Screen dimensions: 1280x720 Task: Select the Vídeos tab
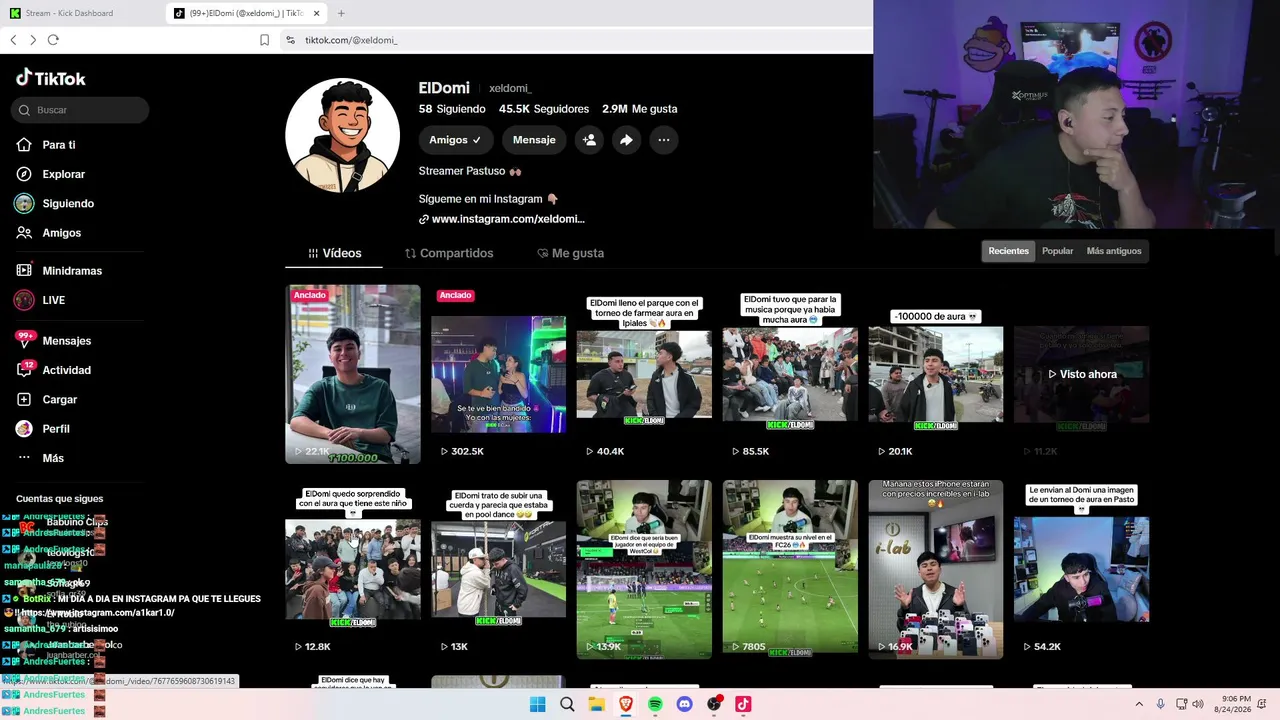(x=334, y=253)
